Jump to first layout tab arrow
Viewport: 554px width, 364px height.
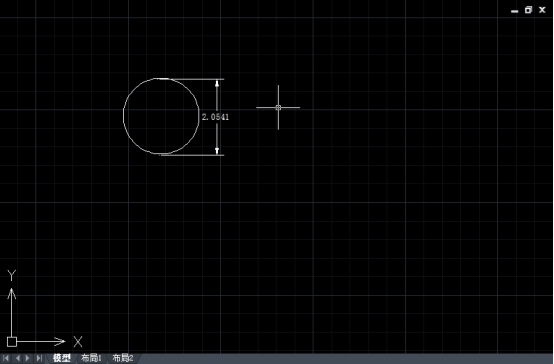click(6, 358)
